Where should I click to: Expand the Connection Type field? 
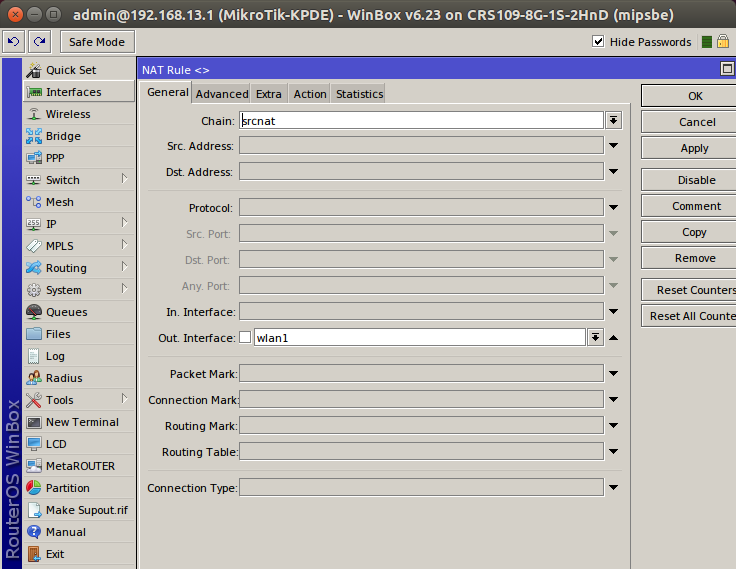click(613, 487)
